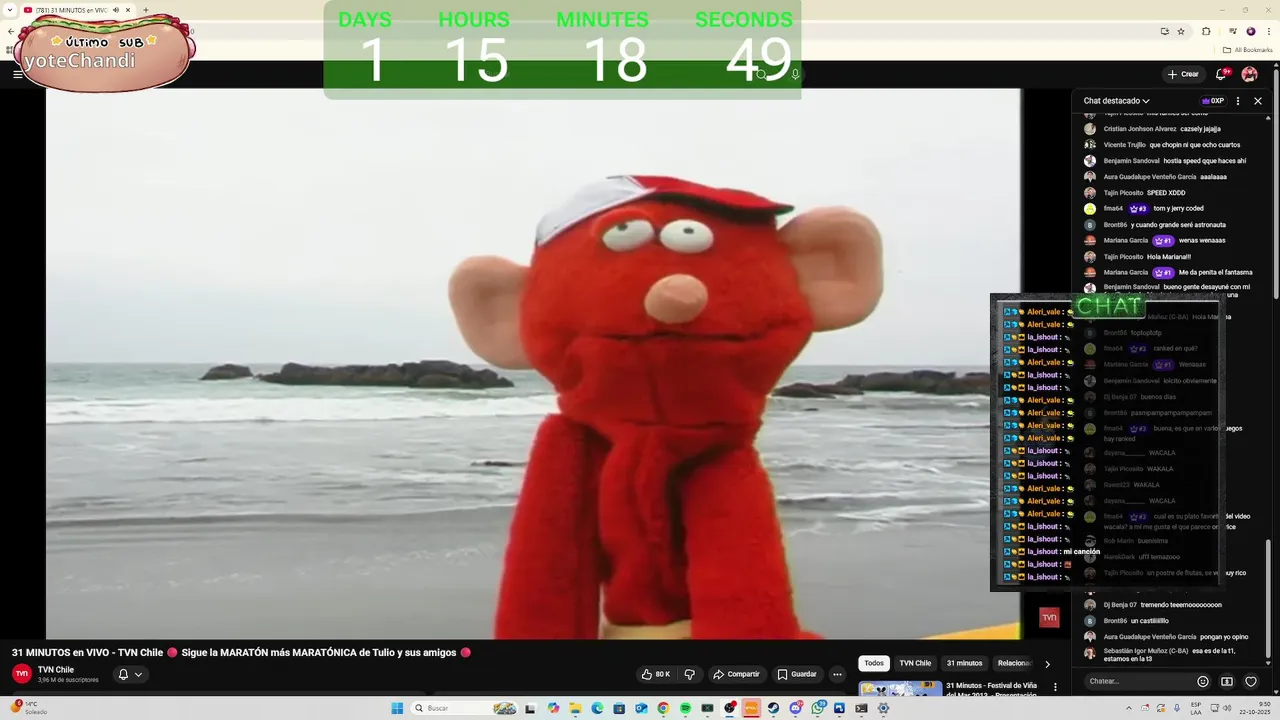Open Steam from taskbar
The width and height of the screenshot is (1280, 720).
click(773, 708)
